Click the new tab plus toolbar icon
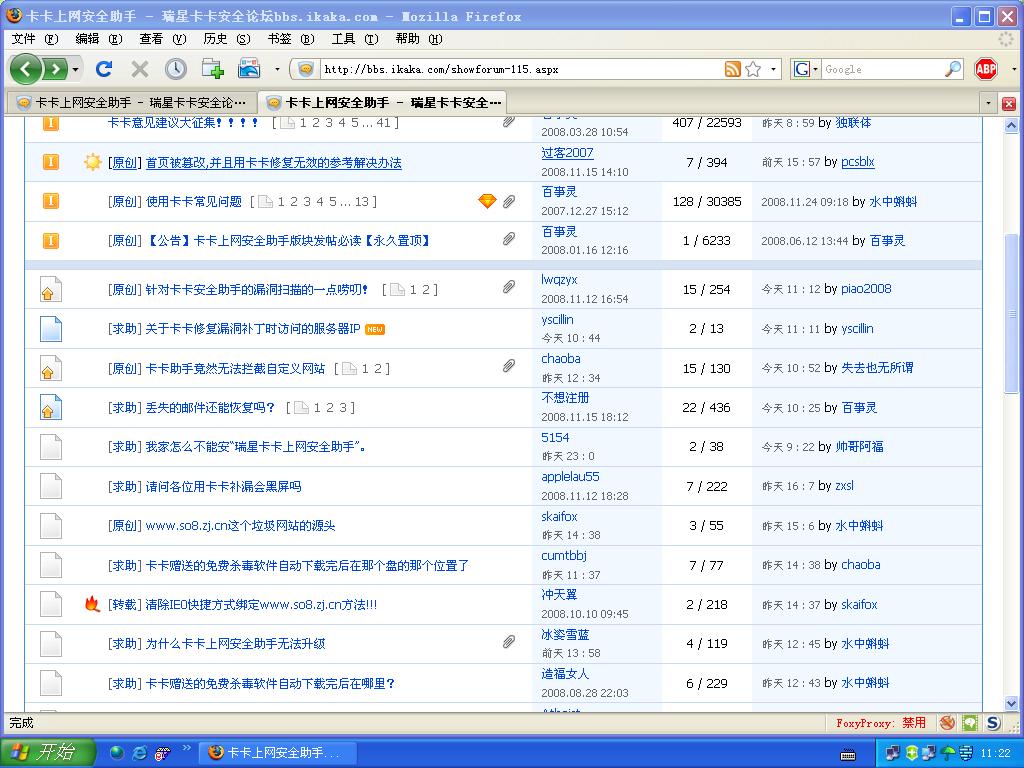 (x=212, y=69)
